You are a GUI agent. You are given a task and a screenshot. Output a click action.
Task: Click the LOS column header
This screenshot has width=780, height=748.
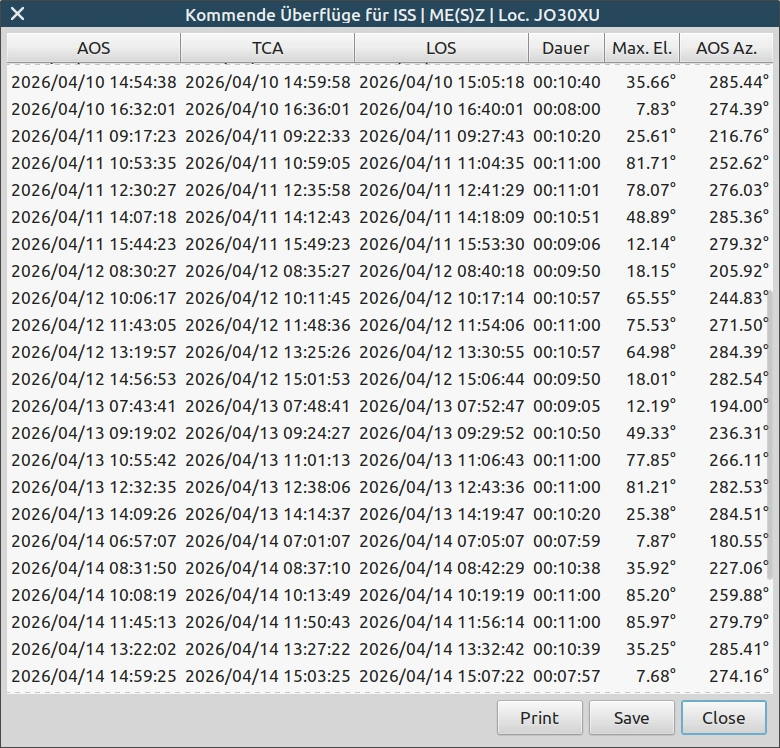pos(441,48)
